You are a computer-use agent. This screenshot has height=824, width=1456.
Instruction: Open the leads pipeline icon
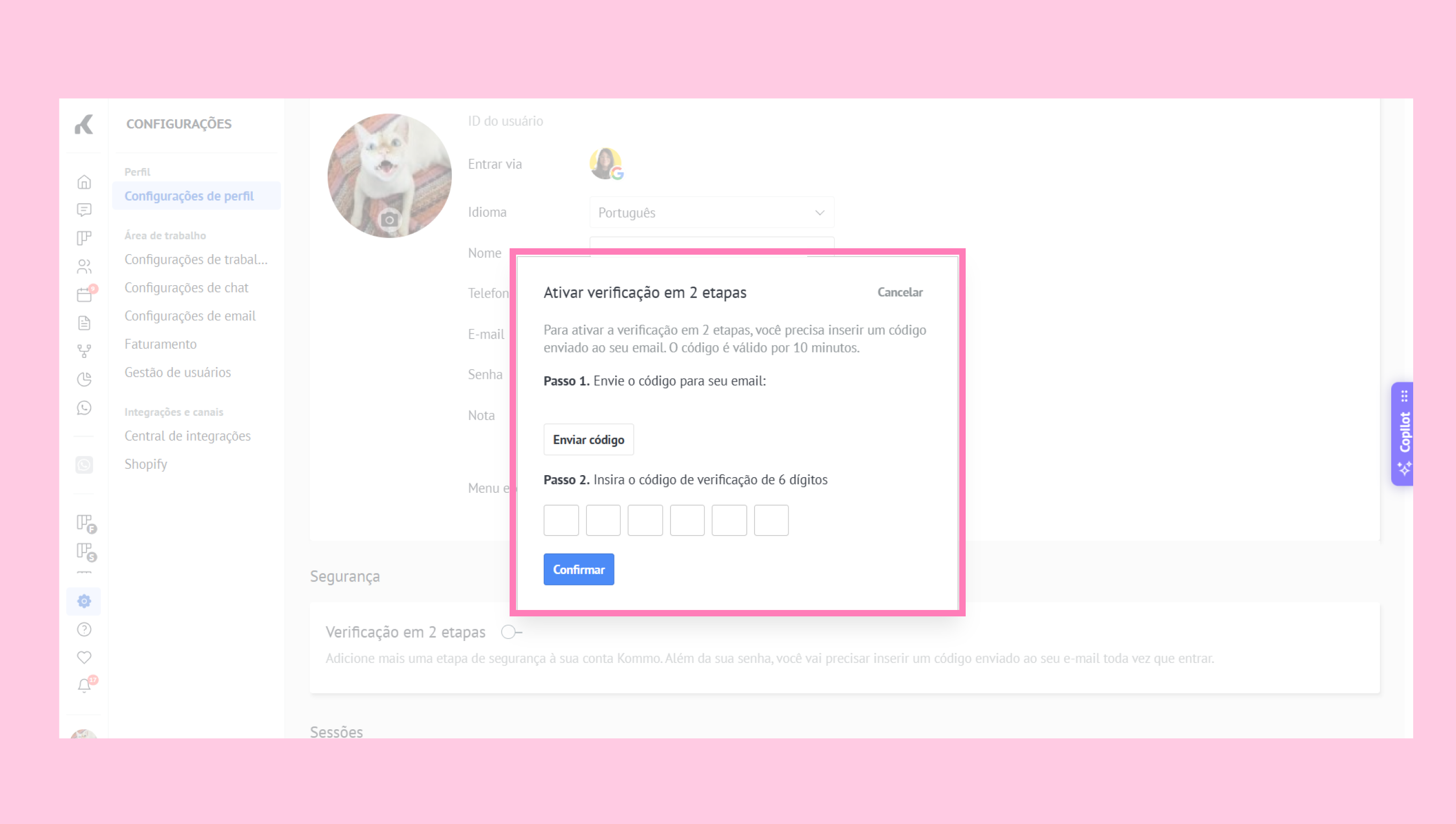pyautogui.click(x=84, y=238)
